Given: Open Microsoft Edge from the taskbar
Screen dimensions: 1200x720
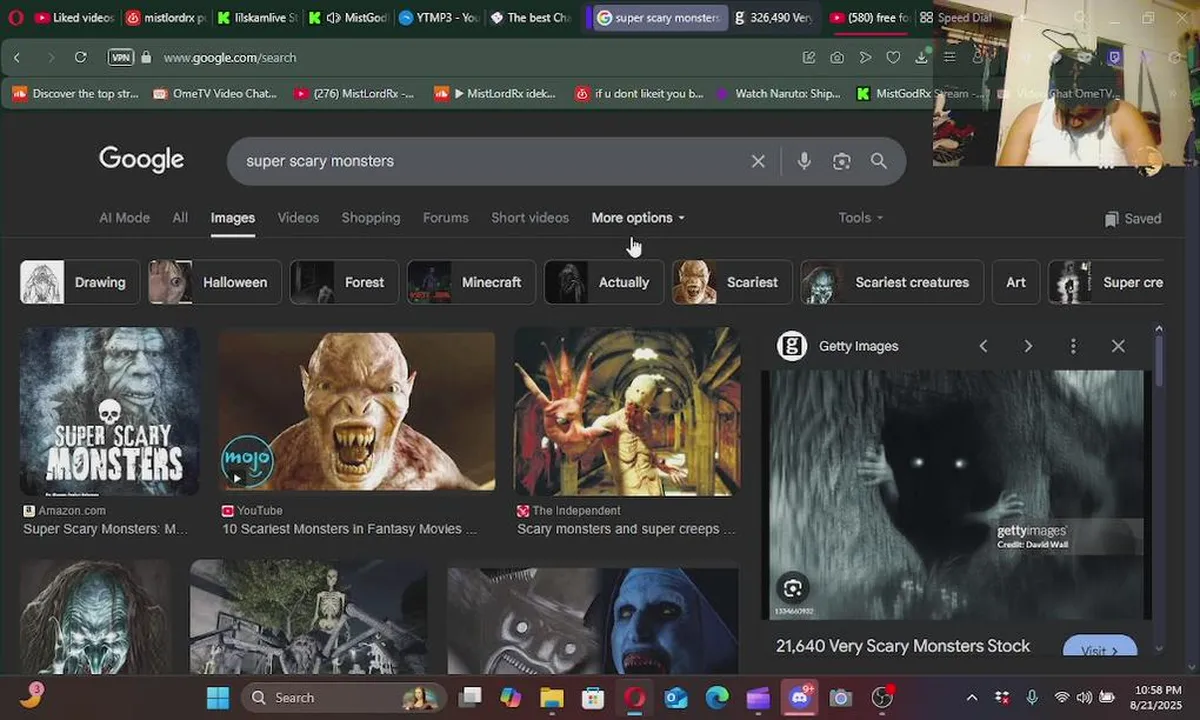Looking at the screenshot, I should point(717,698).
